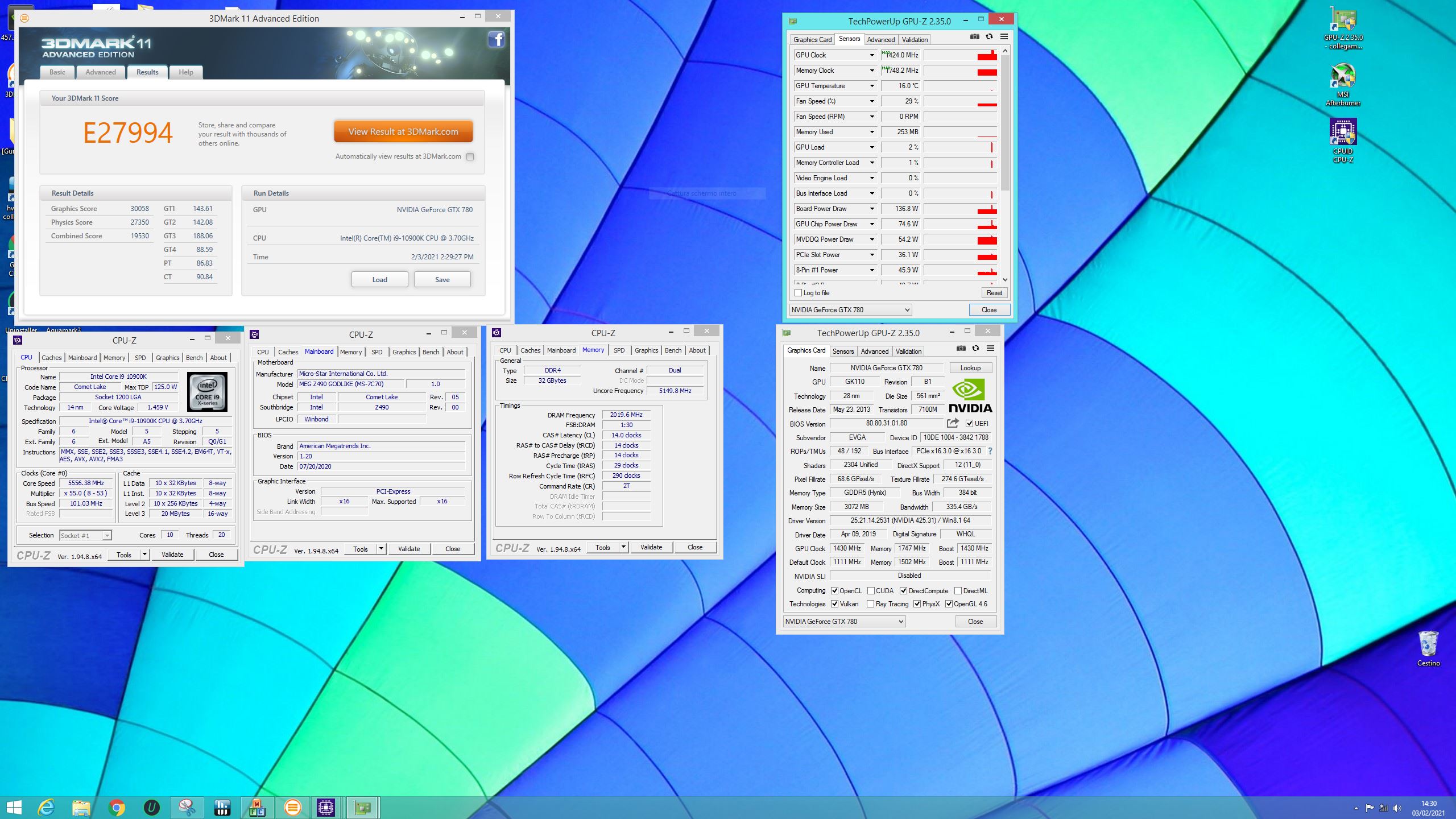Switch to the Validation tab in GPU-Z Sensors window
Screen dimensions: 1456x819
915,40
